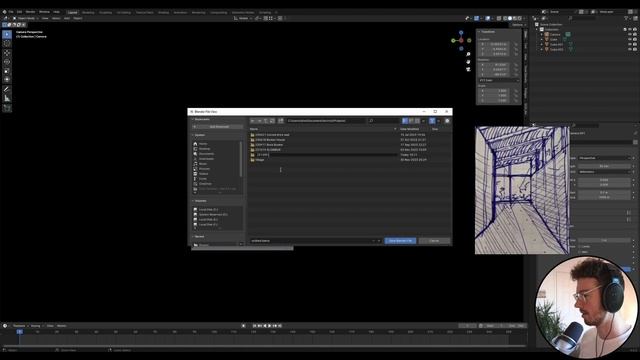Screen dimensions: 640x360
Task: Click Add Bookmark button
Action: click(219, 127)
